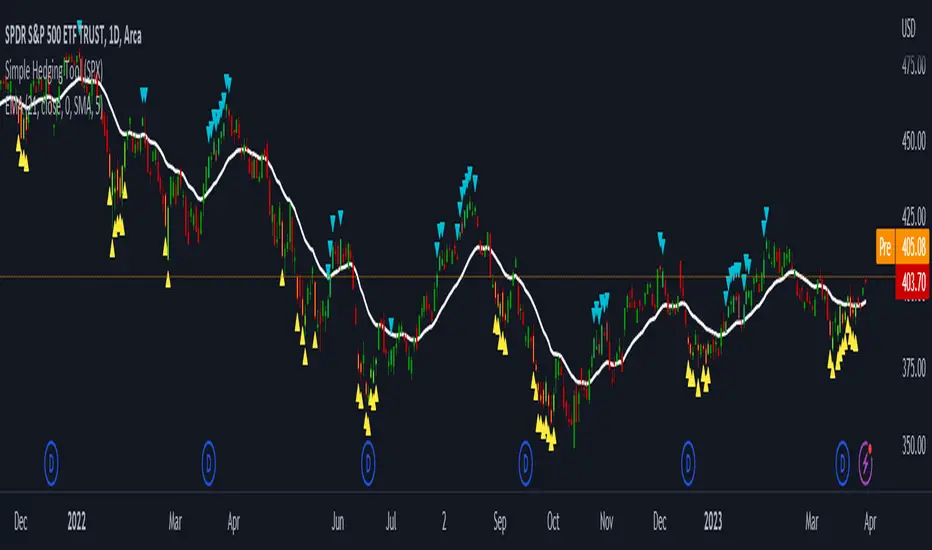Click the Jul label on time axis
Screen dimensions: 932x550
point(391,522)
